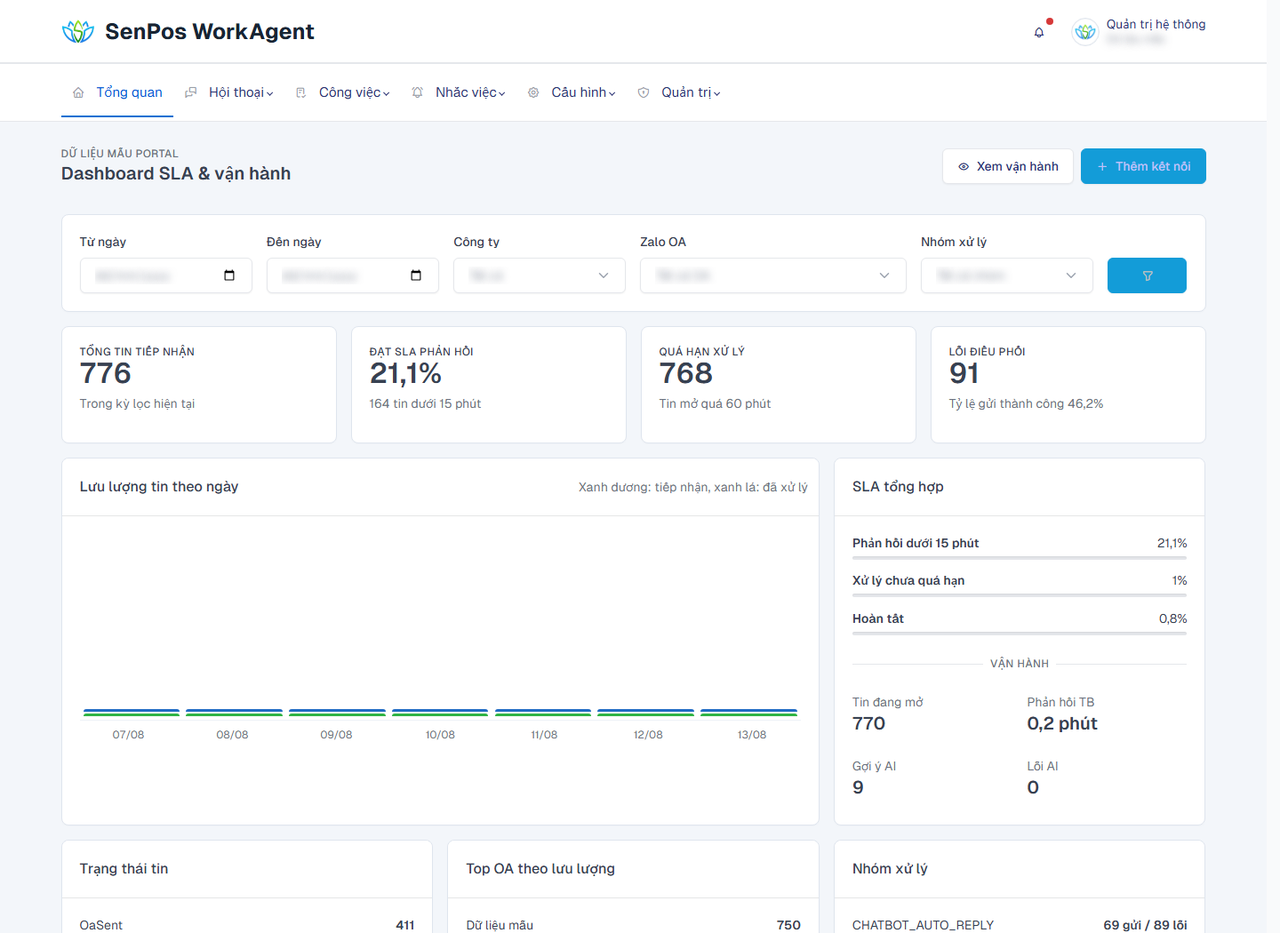Click the notification bell icon
Viewport: 1280px width, 933px height.
click(x=1039, y=32)
